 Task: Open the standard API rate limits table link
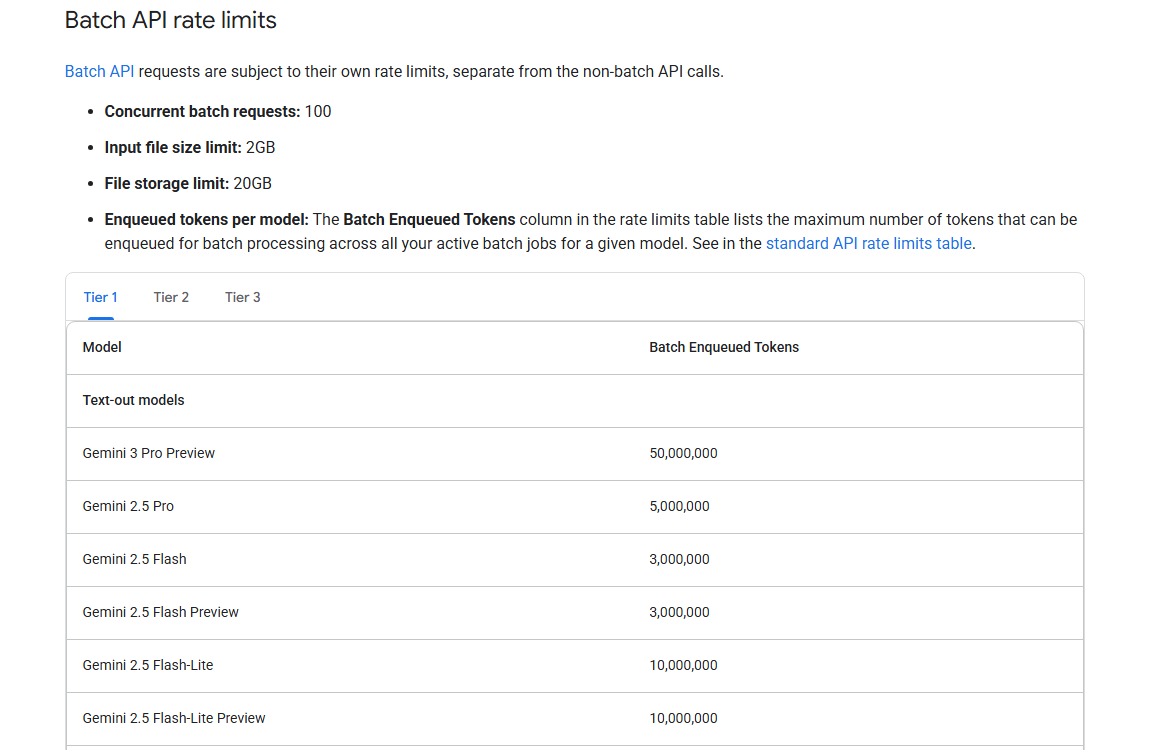tap(868, 243)
